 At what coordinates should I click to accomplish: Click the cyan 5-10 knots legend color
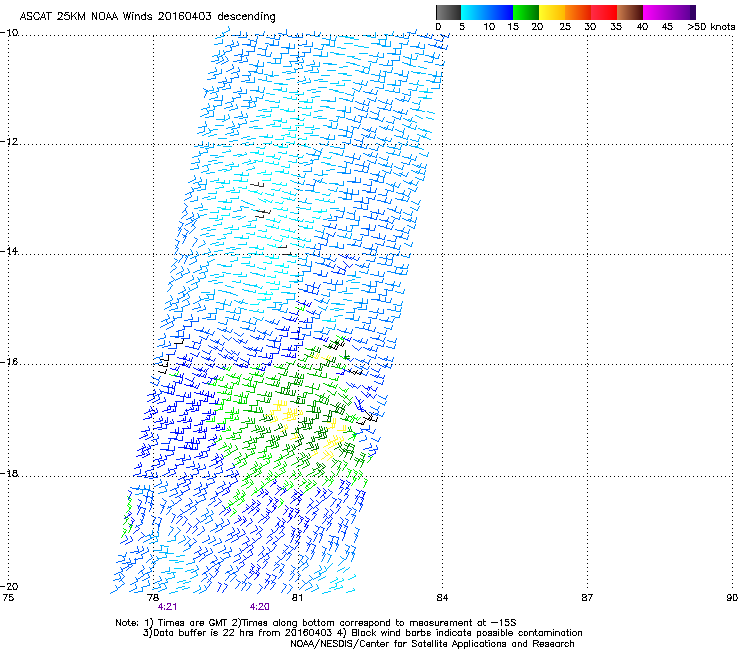(x=474, y=12)
